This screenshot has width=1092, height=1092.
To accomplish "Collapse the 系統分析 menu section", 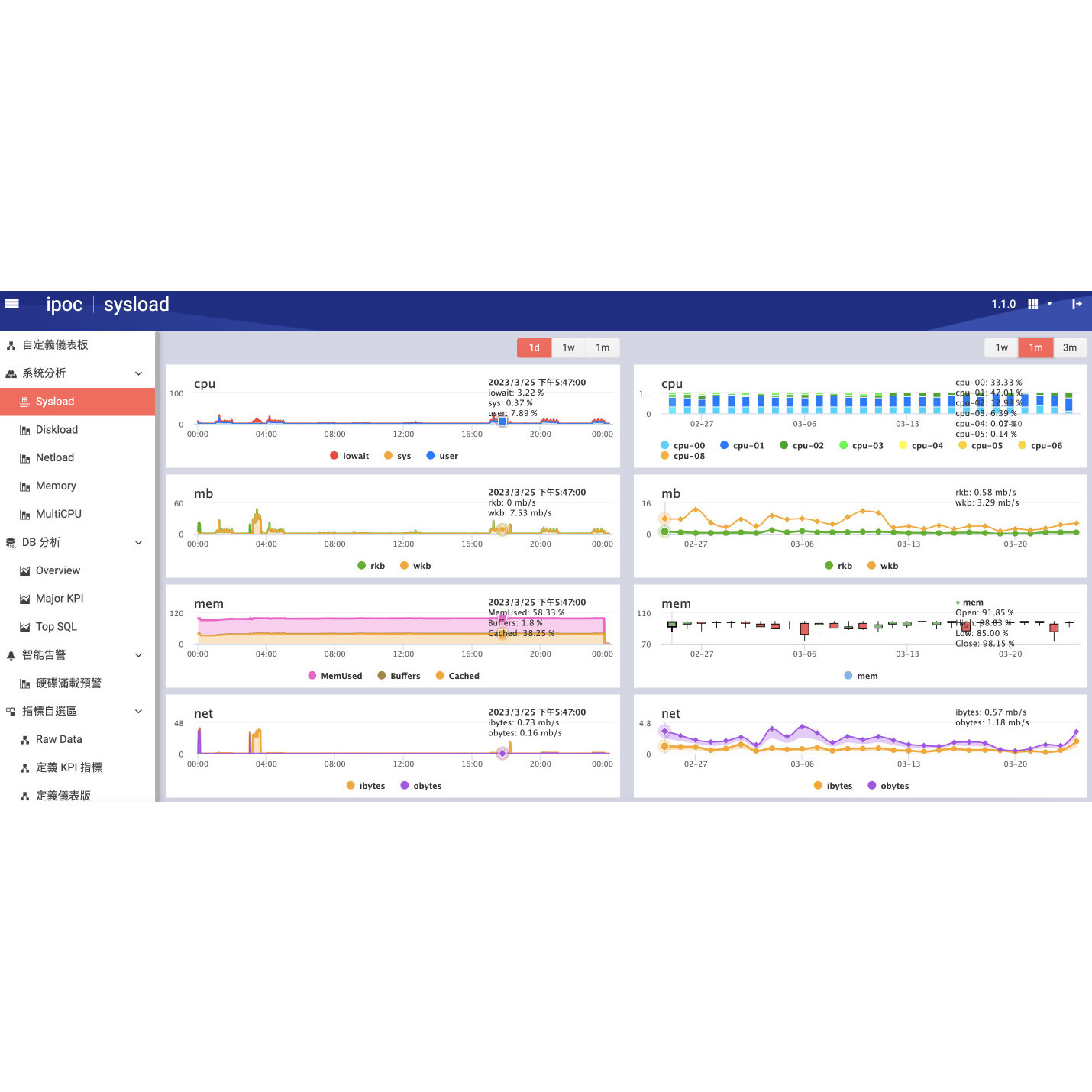I will click(138, 373).
